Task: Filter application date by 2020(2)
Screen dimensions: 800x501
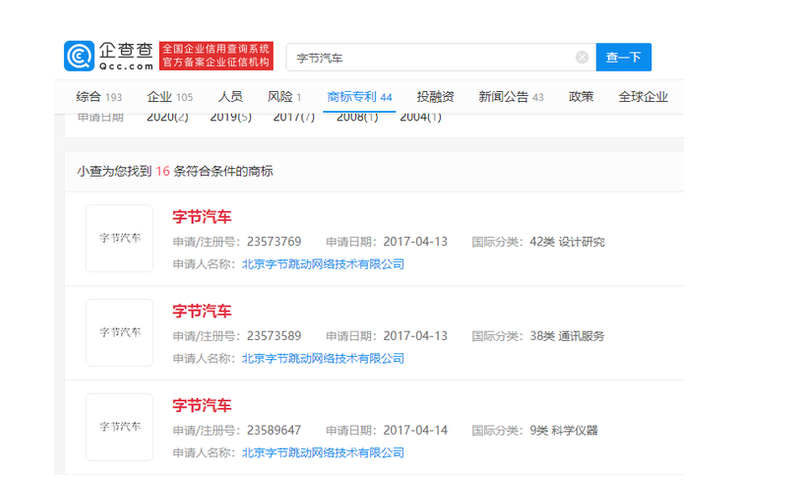Action: click(x=167, y=118)
